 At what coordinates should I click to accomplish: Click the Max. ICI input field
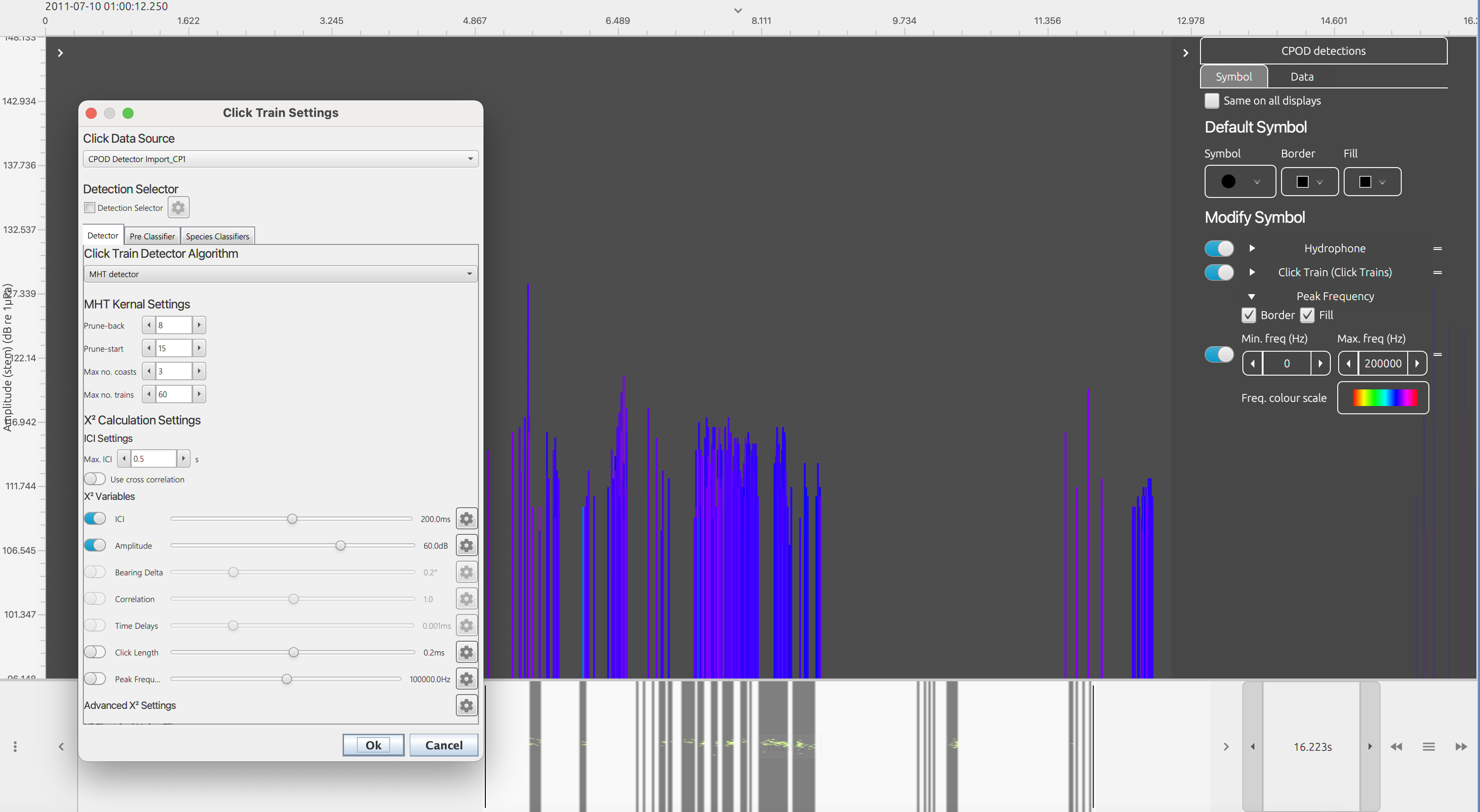click(153, 459)
